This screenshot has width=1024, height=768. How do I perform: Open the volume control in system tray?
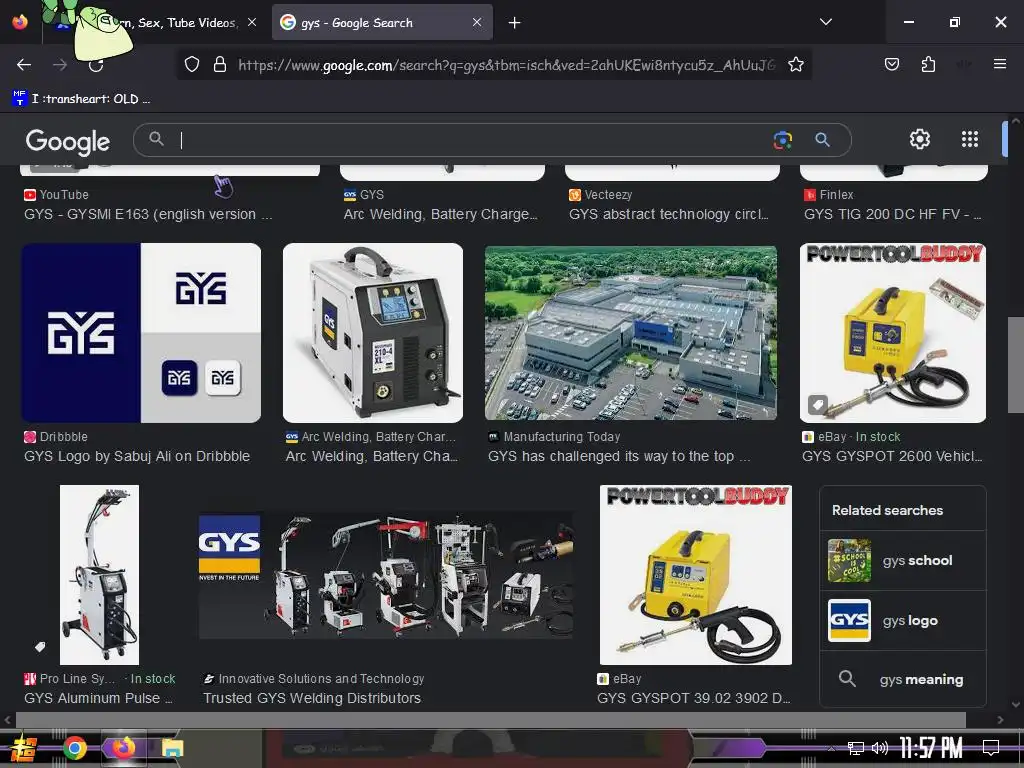click(879, 748)
